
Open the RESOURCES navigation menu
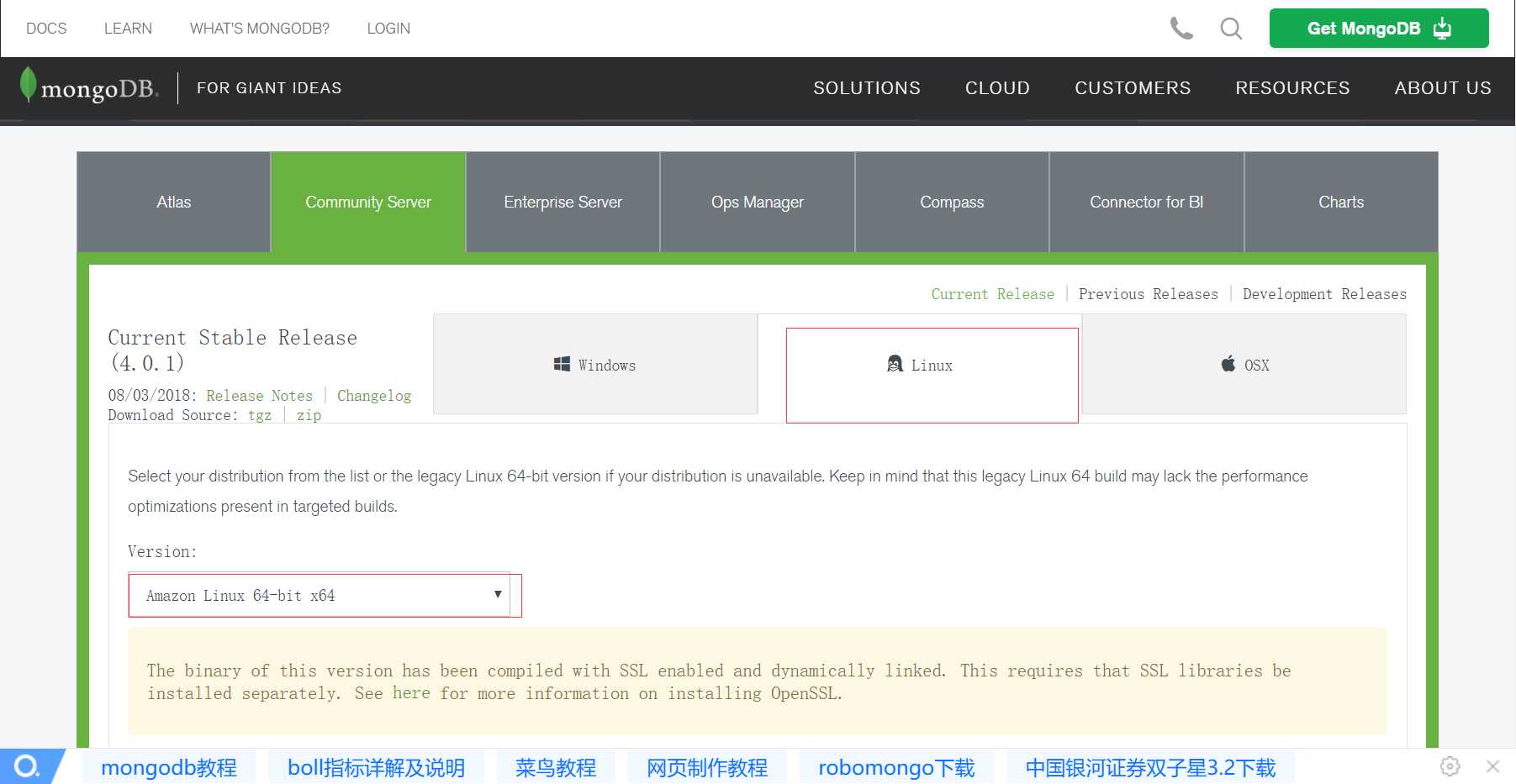pos(1292,88)
